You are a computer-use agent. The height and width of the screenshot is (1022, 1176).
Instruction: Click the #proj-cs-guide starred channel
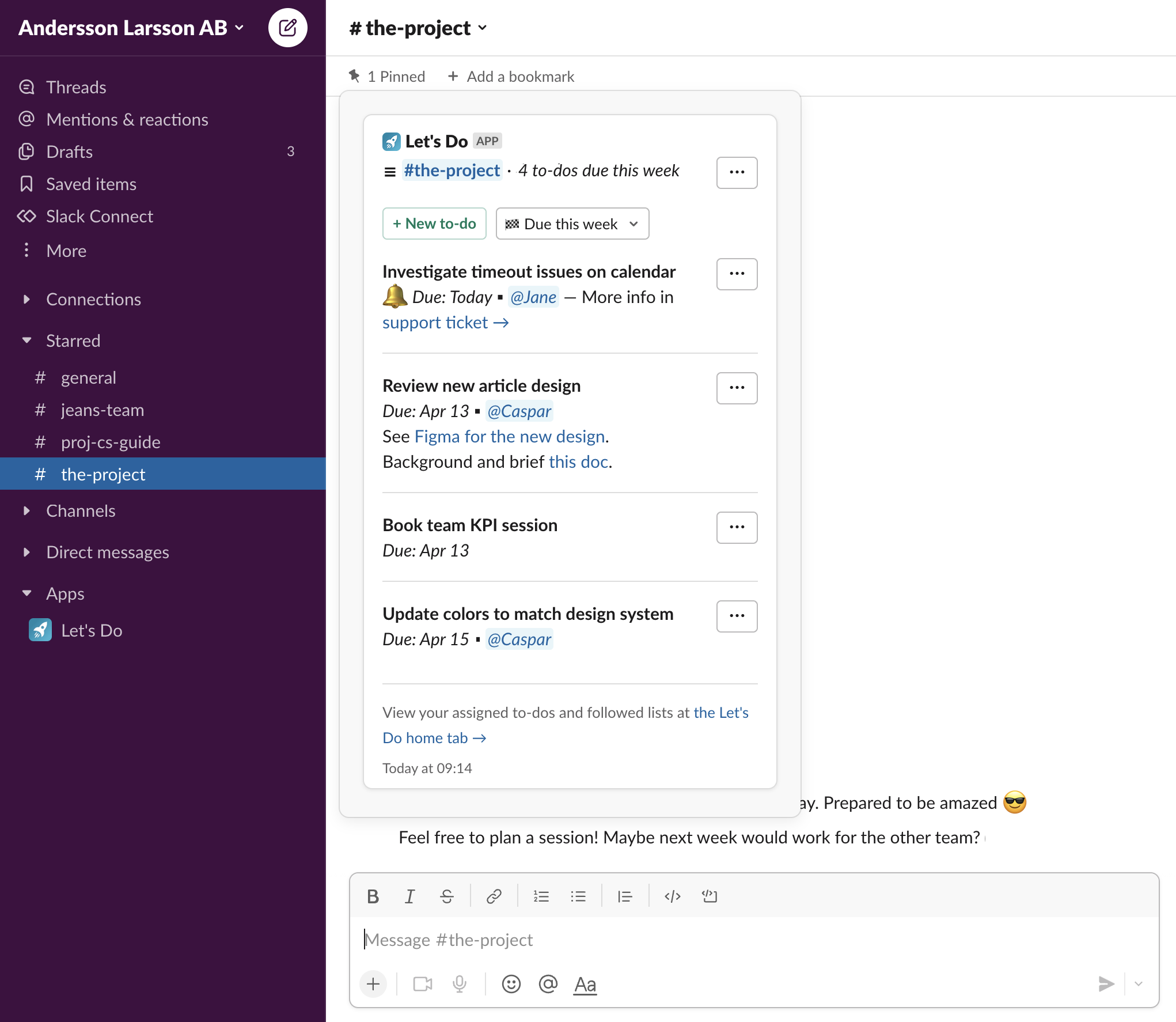pyautogui.click(x=109, y=441)
